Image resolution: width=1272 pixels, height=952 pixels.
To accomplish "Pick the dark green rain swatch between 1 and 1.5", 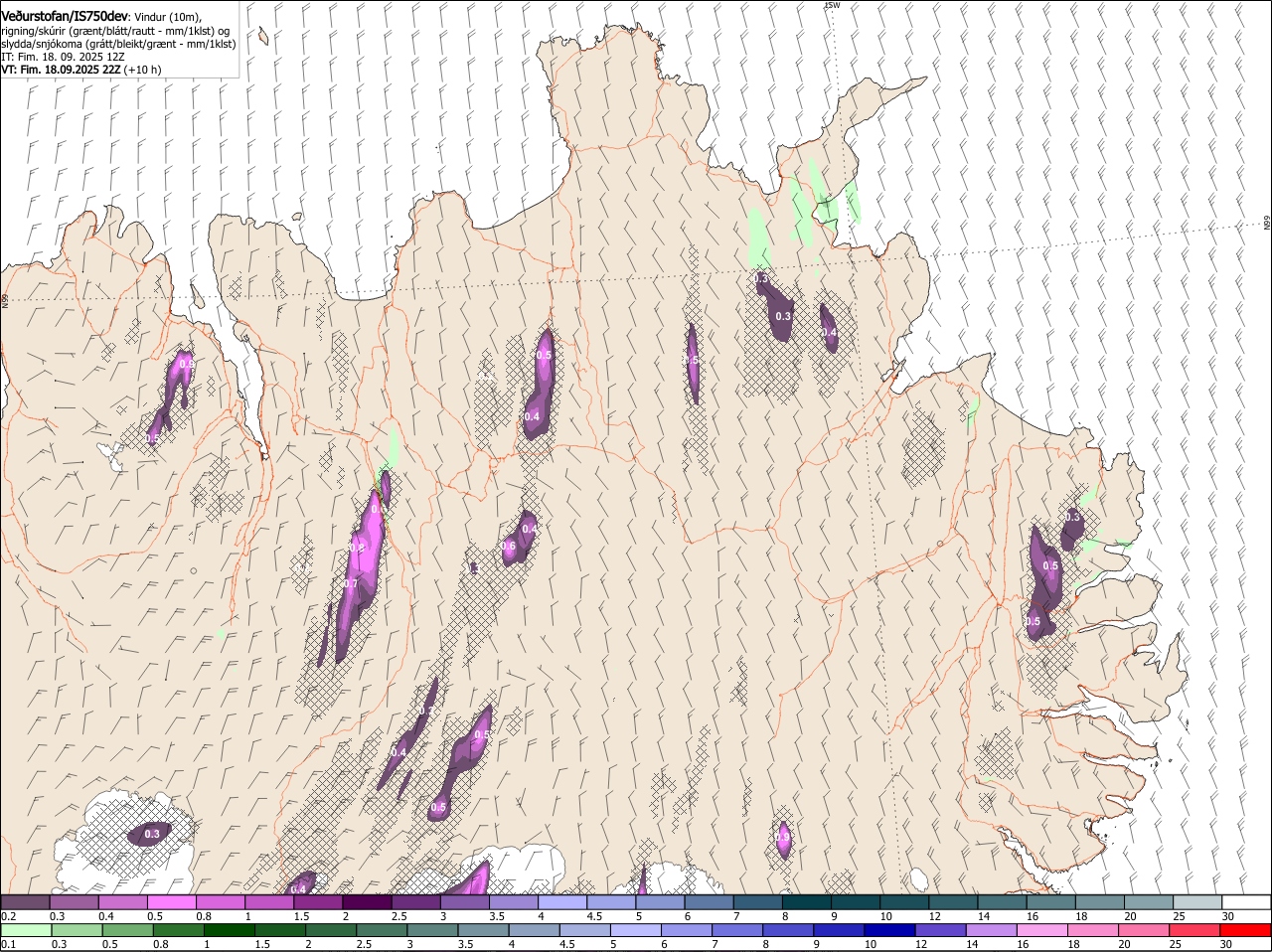I will tap(230, 930).
